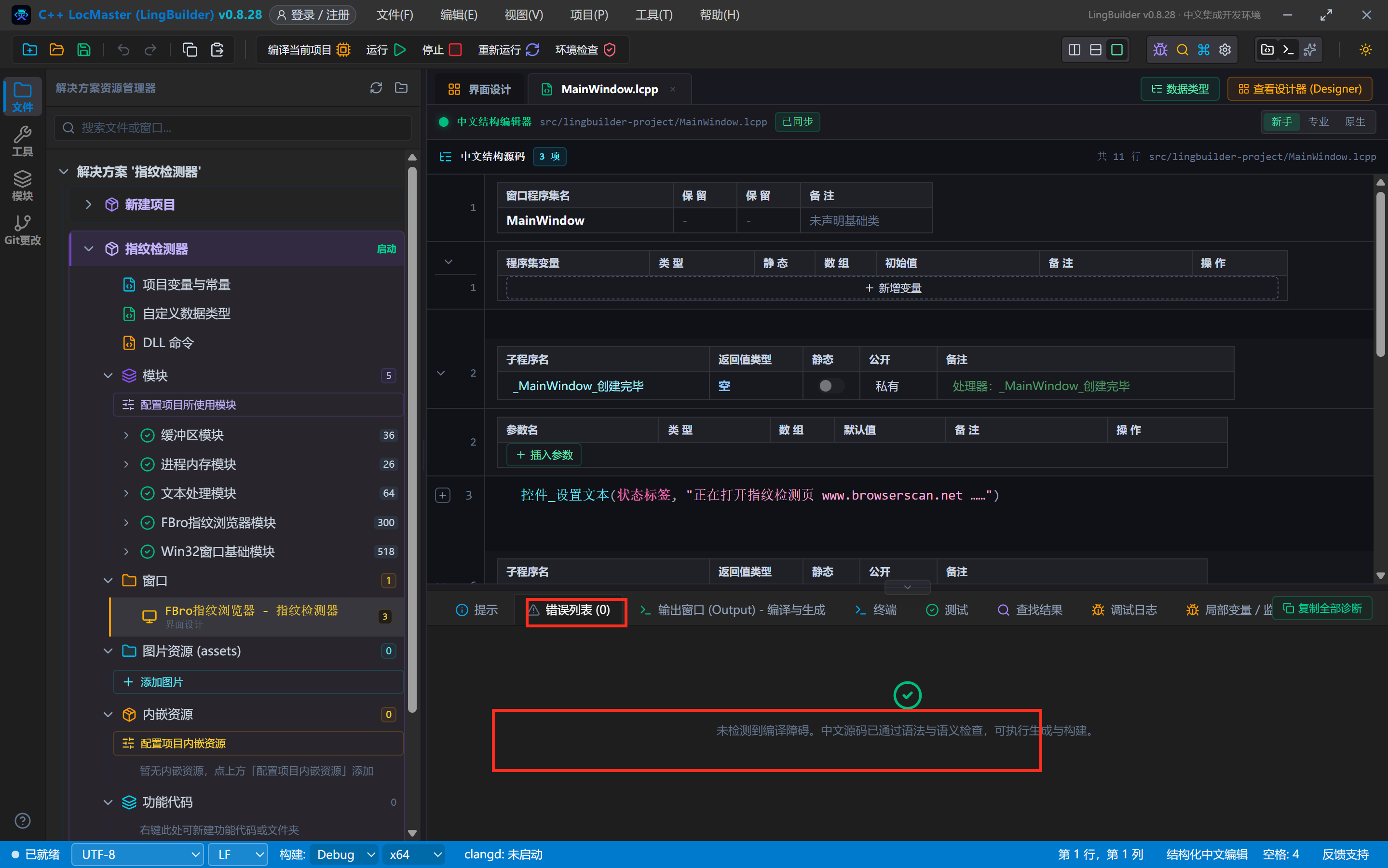Switch to the 终端 bottom tab
The height and width of the screenshot is (868, 1388).
[x=875, y=610]
